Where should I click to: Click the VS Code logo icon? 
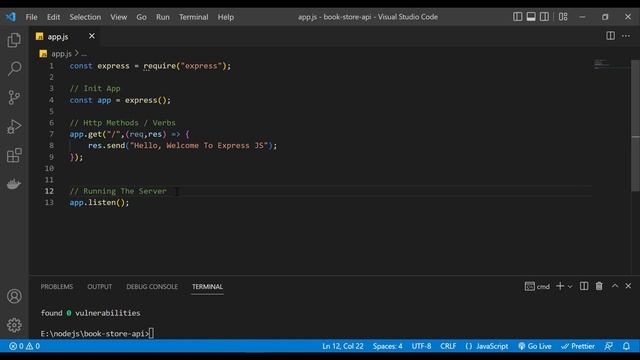[x=11, y=17]
